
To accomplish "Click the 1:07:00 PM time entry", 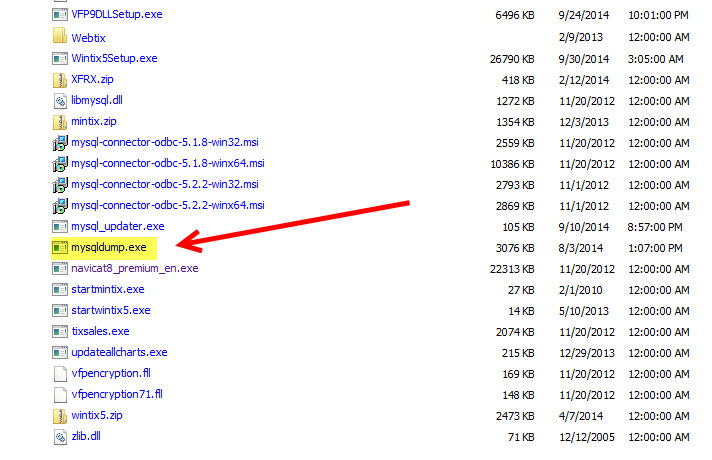I will click(655, 248).
